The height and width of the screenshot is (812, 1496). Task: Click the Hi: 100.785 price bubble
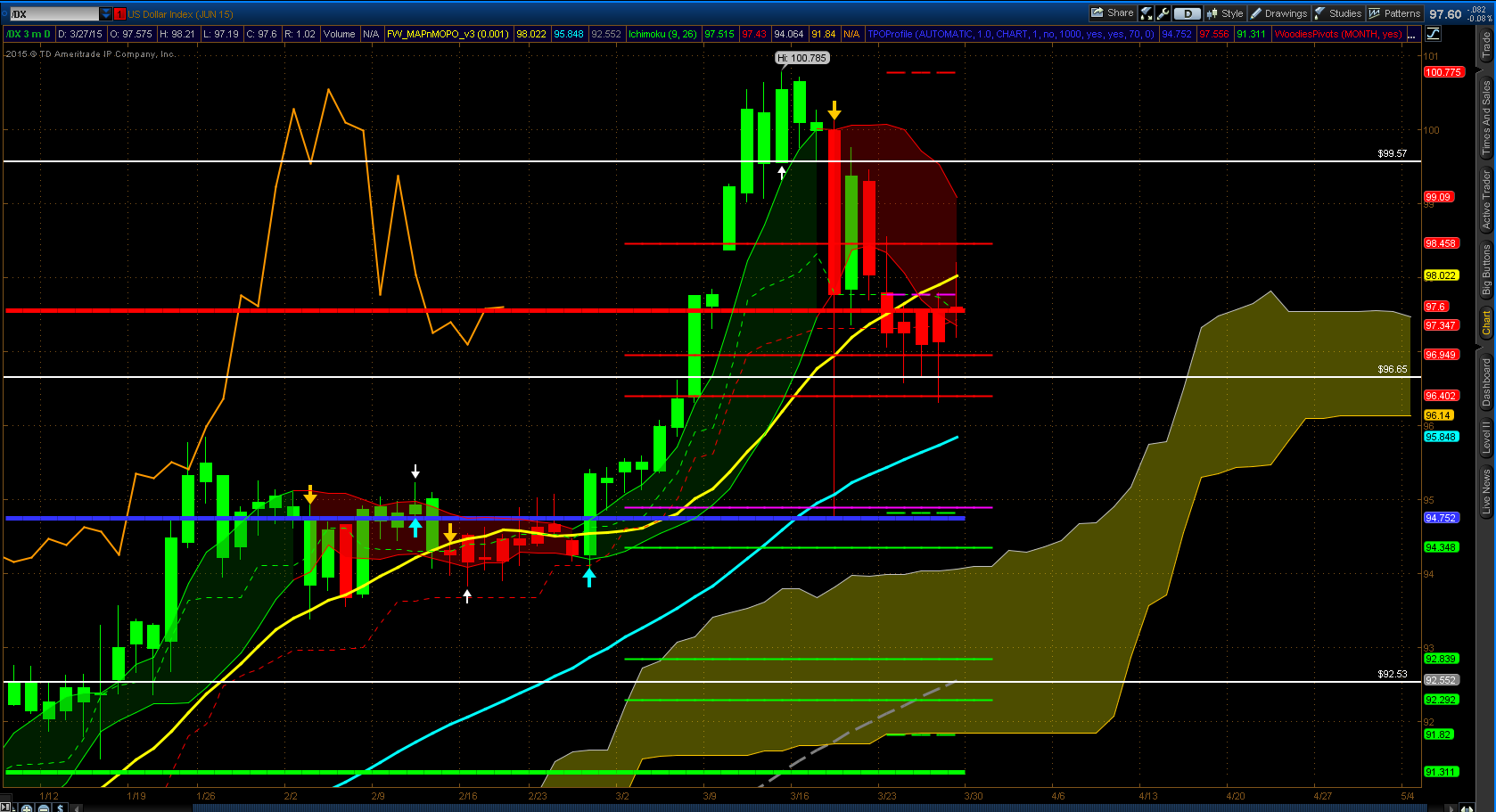click(x=802, y=58)
